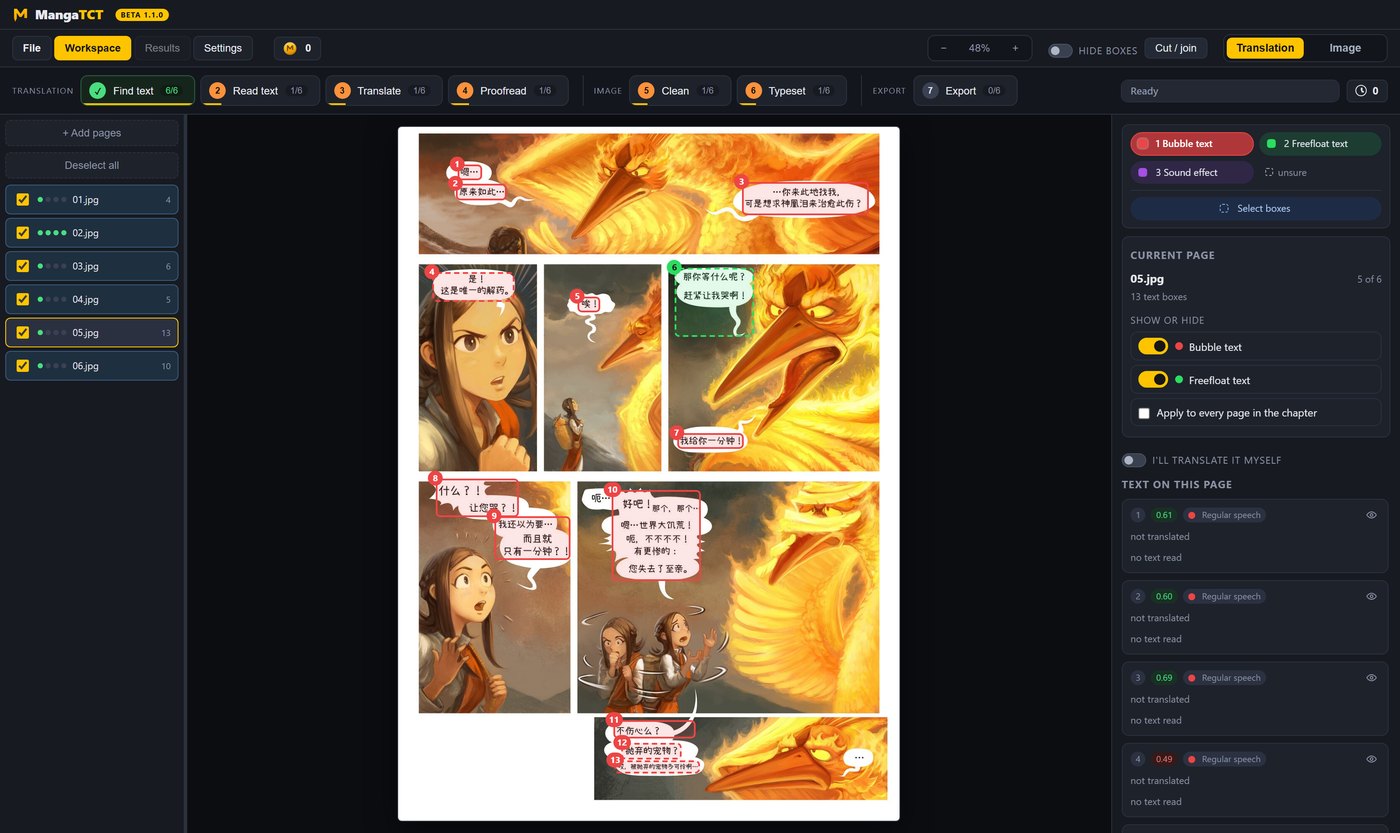Click Regular speech tag on box 4
The width and height of the screenshot is (1400, 833).
1224,759
